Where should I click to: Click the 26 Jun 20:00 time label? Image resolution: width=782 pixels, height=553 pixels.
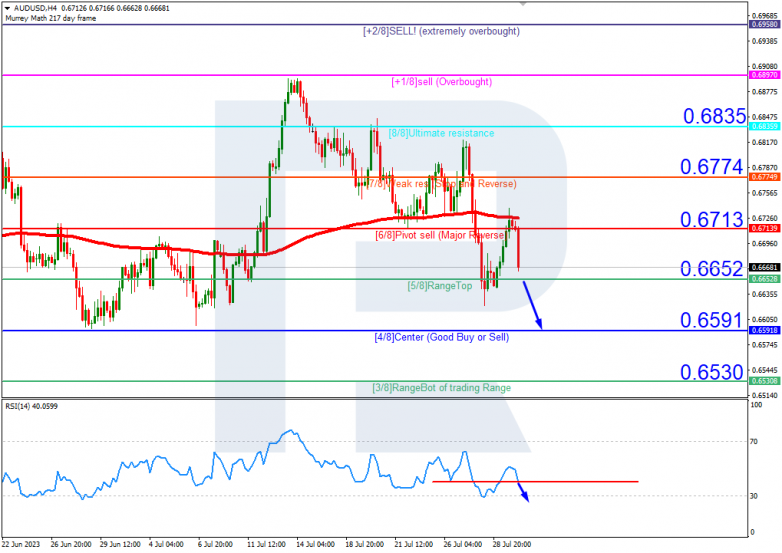click(71, 544)
